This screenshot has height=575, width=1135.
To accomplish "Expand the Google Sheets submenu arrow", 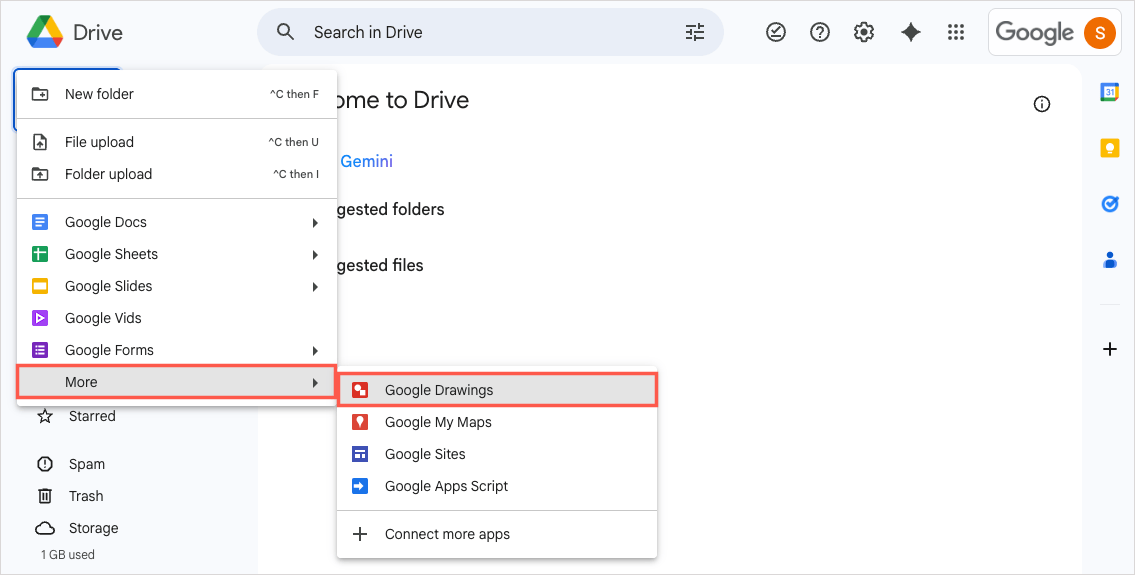I will [315, 254].
